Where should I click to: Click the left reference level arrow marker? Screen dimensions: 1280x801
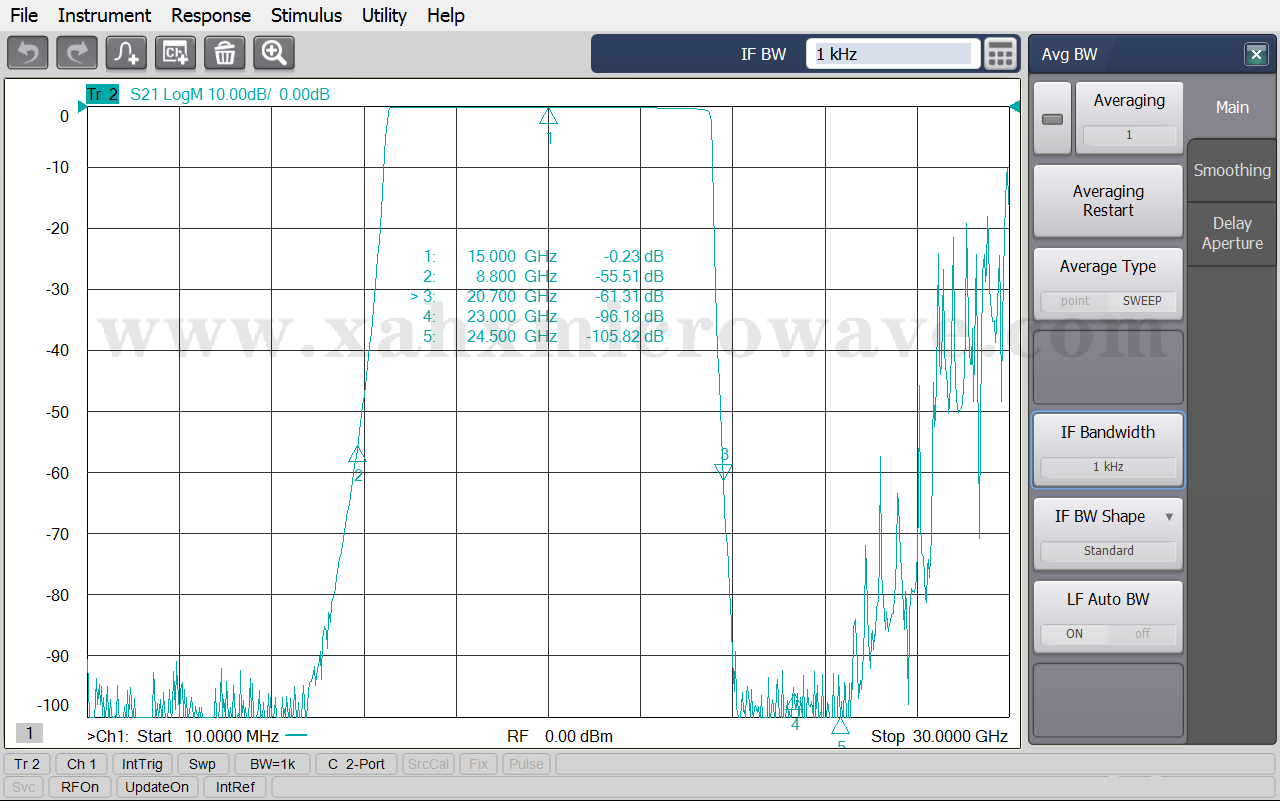(x=82, y=107)
